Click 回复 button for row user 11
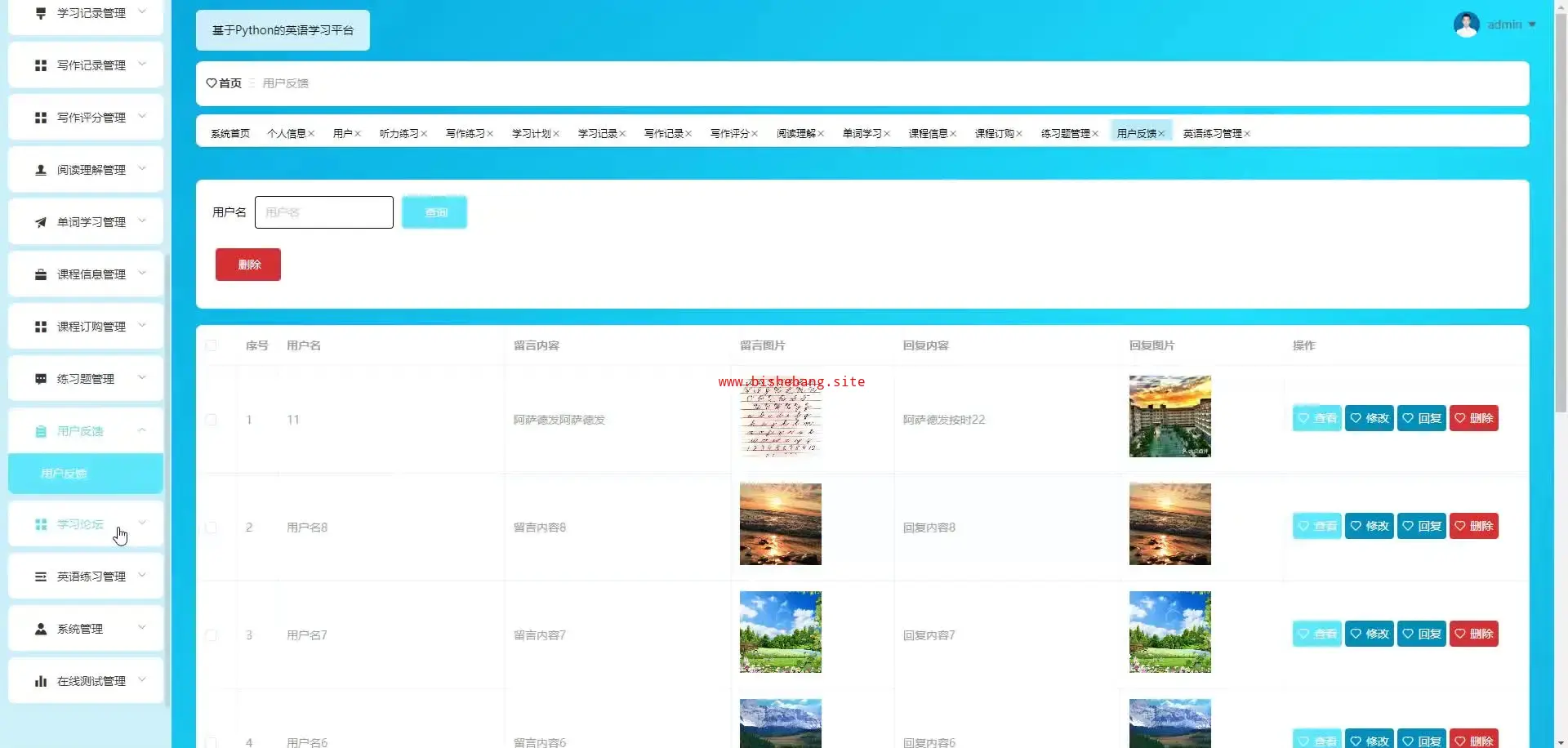The image size is (1568, 748). (1422, 418)
